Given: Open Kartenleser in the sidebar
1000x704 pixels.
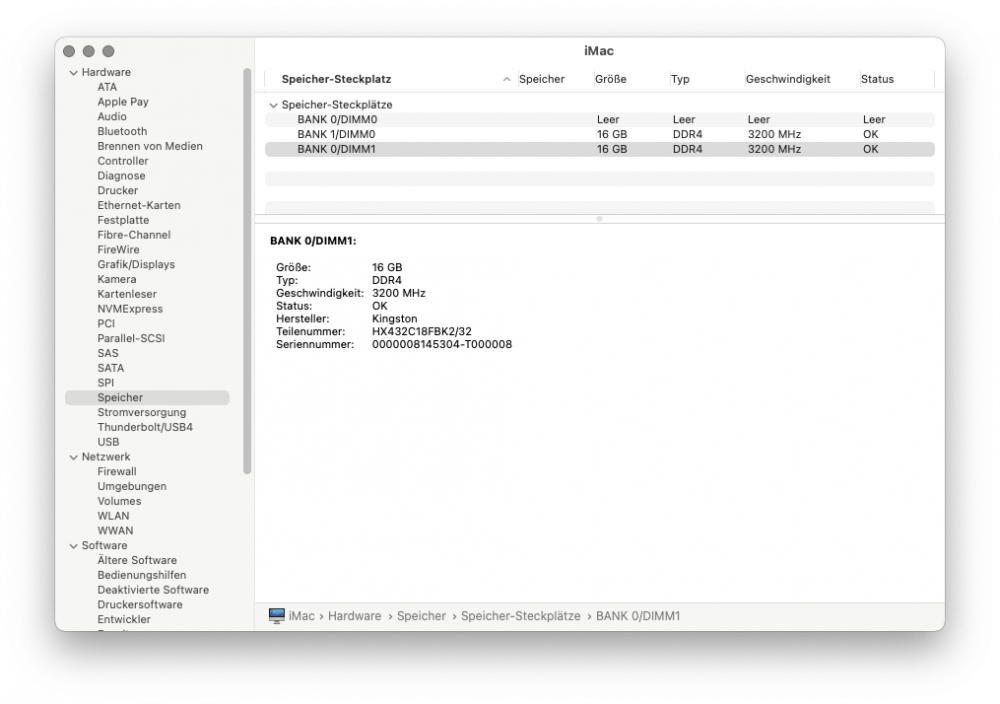Looking at the screenshot, I should point(127,294).
